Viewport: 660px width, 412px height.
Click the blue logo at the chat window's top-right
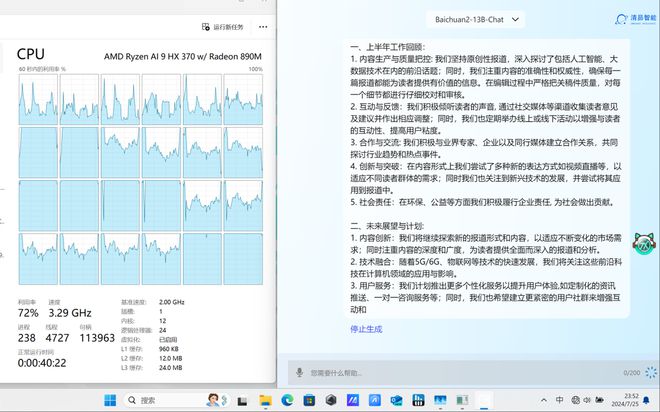click(x=636, y=19)
